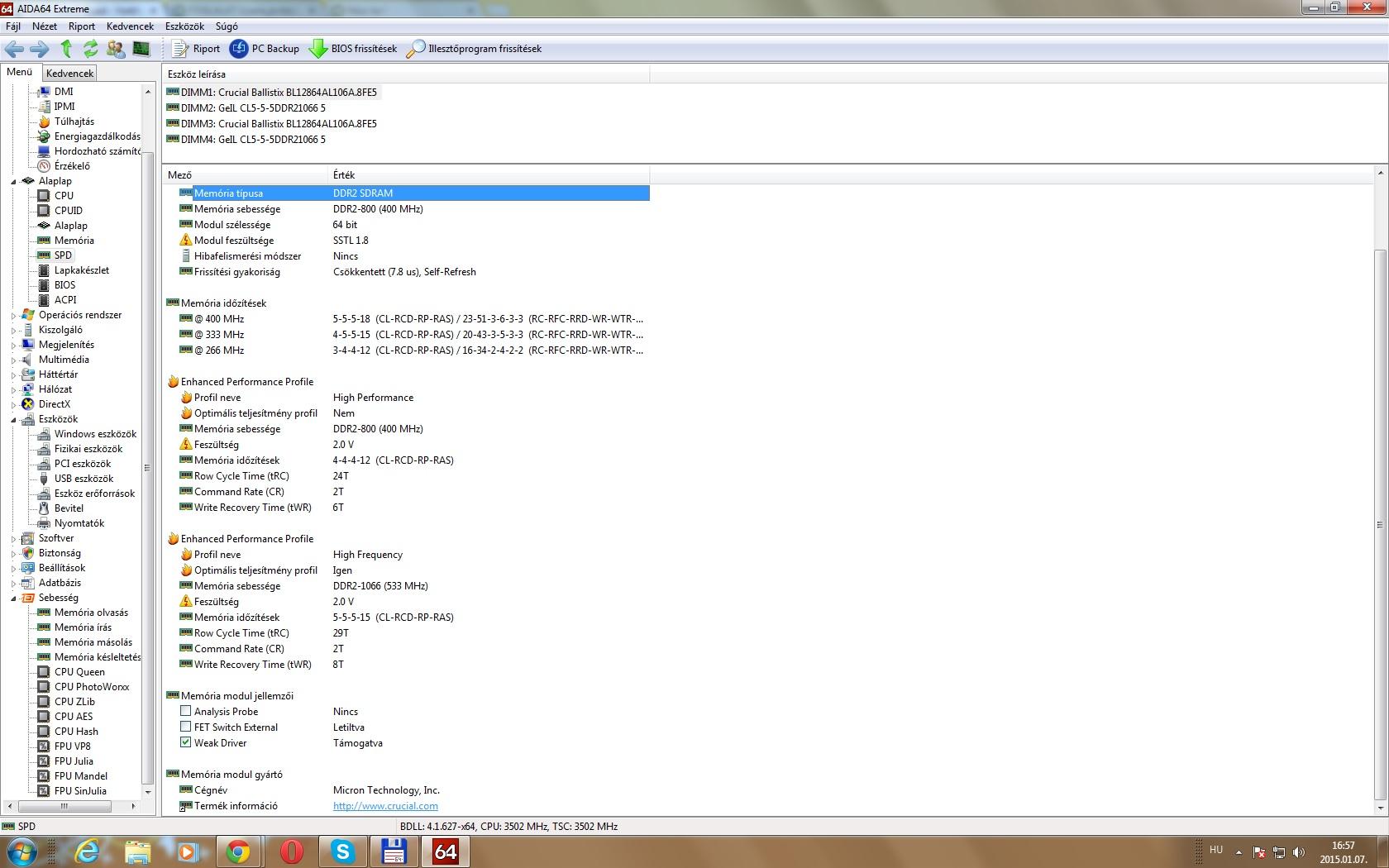Screen dimensions: 1389x868
Task: Open Illesztőprogram frissítések toolbar button
Action: coord(474,49)
